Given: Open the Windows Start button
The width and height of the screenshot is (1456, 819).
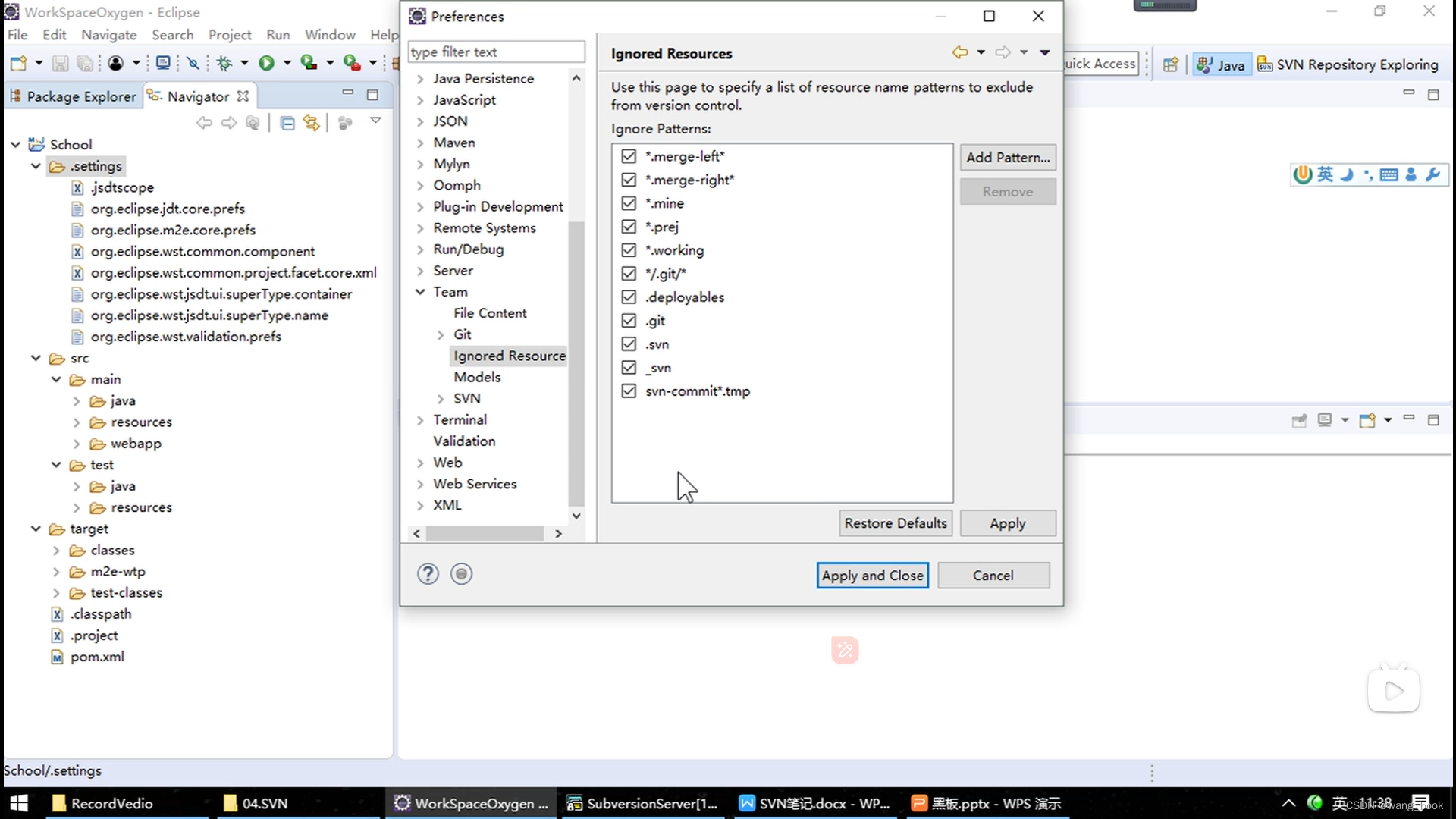Looking at the screenshot, I should 19,803.
